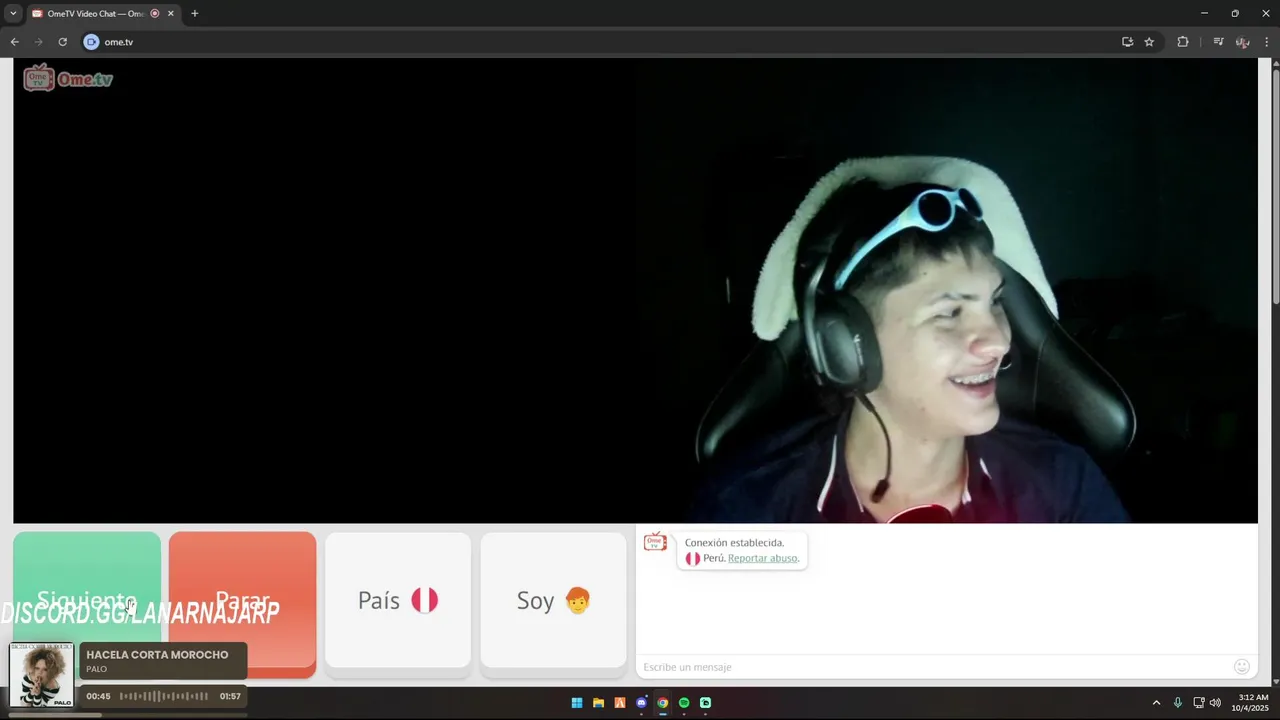The image size is (1280, 720).
Task: Open the Chrome profile avatar
Action: coord(1242,42)
